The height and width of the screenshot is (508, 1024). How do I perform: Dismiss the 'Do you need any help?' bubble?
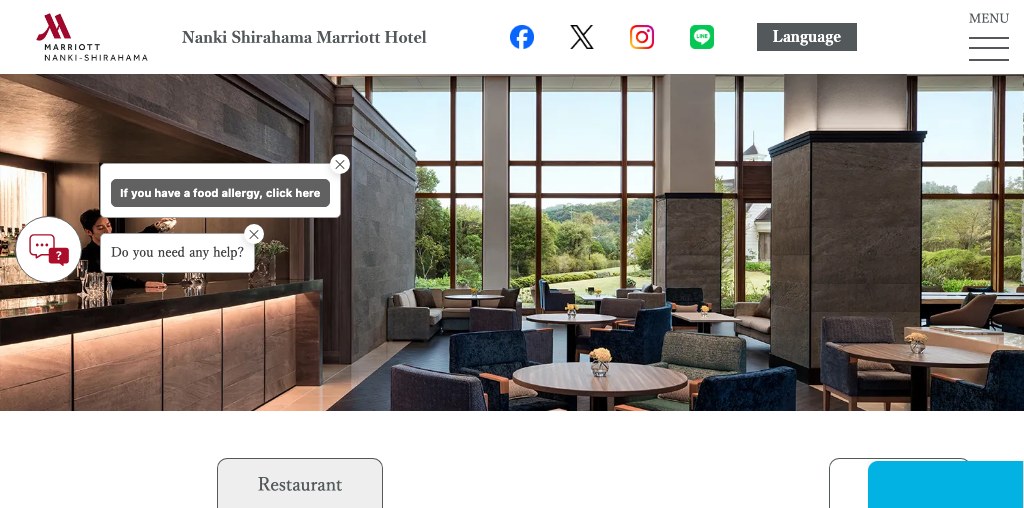point(254,234)
